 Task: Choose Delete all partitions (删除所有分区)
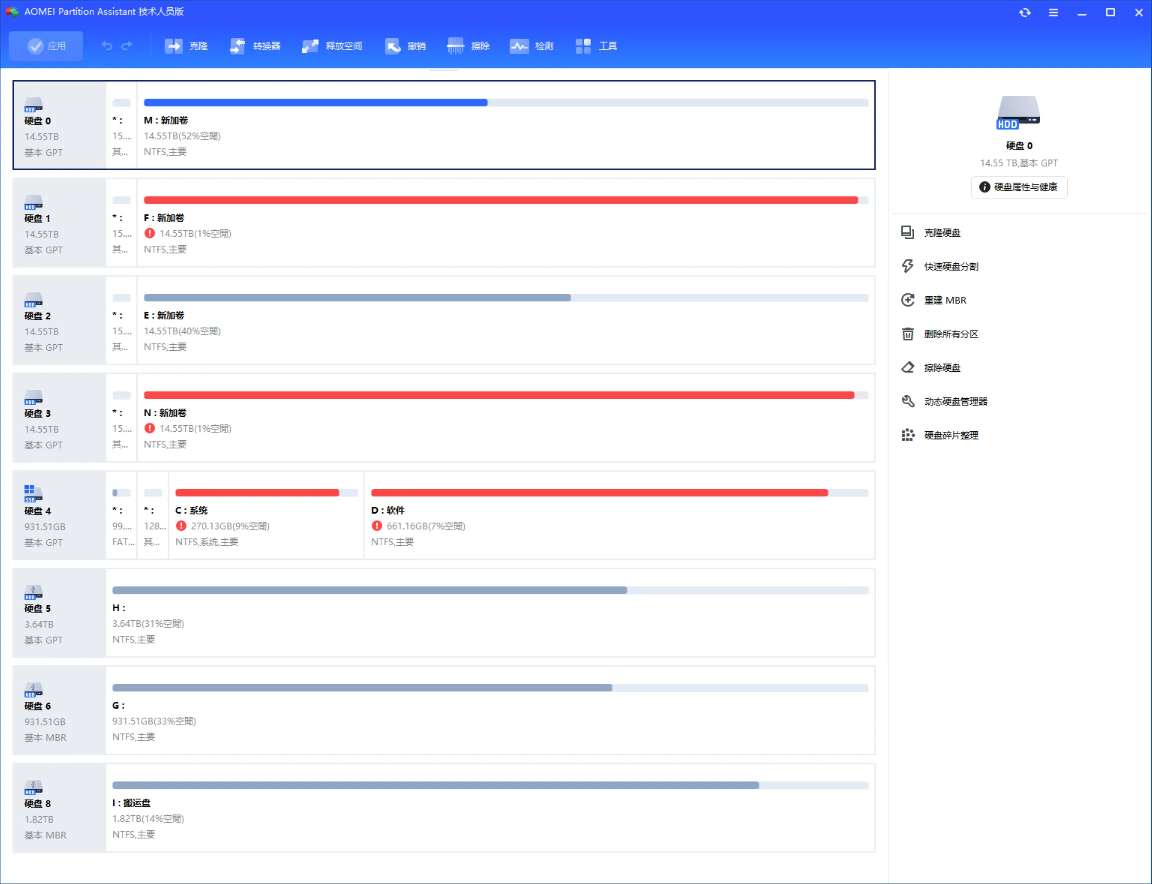click(x=940, y=334)
